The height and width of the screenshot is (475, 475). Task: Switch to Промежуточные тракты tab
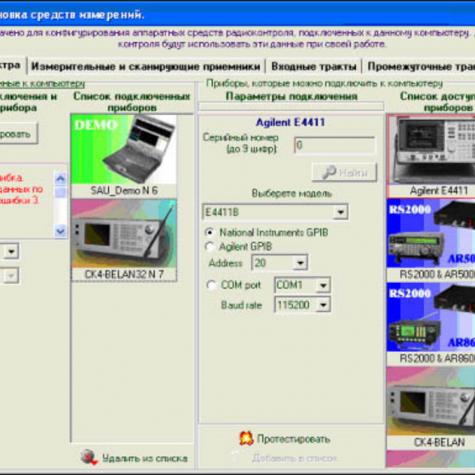click(x=419, y=66)
